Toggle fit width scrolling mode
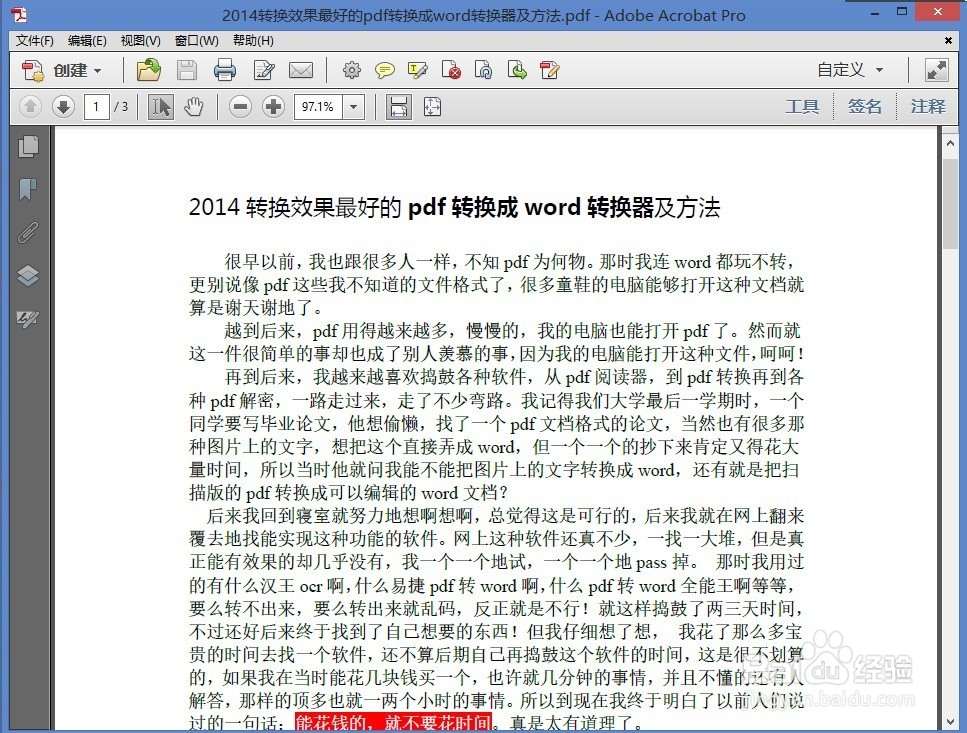This screenshot has width=967, height=733. coord(399,107)
